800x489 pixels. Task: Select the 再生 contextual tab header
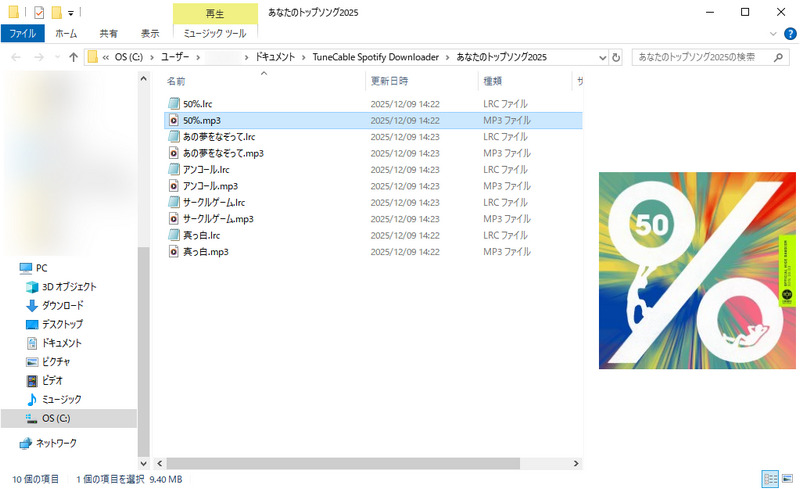[215, 14]
